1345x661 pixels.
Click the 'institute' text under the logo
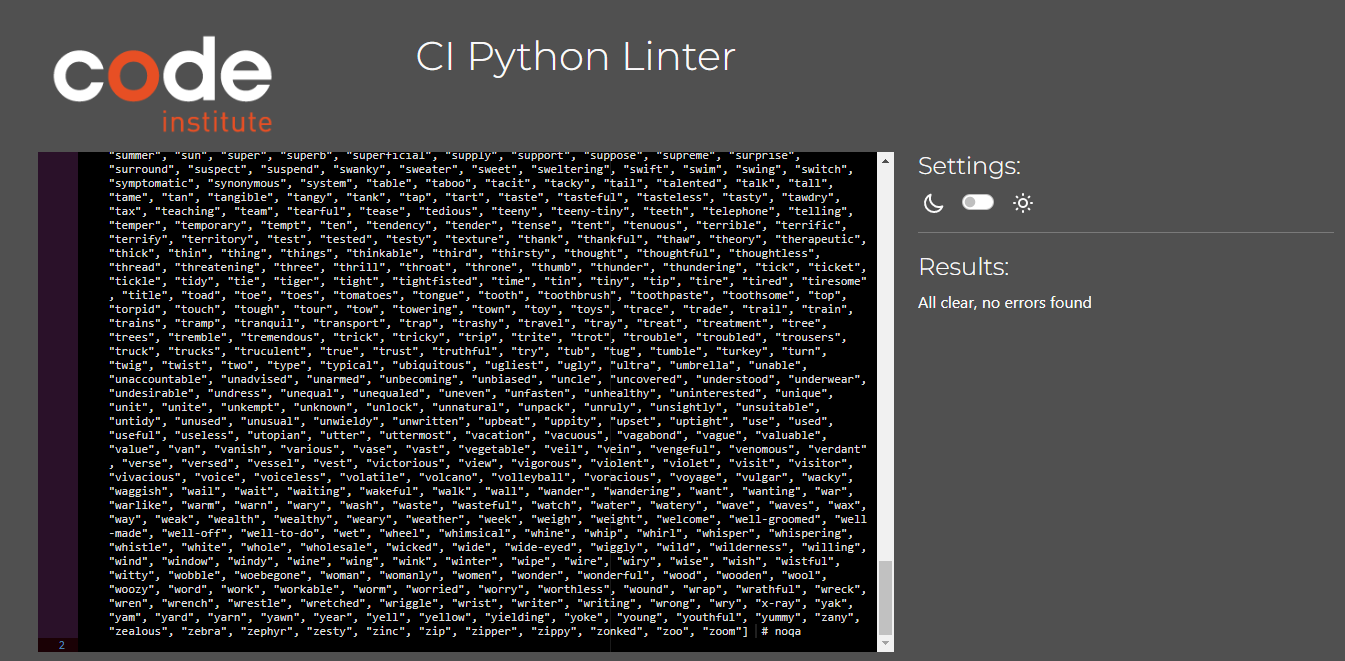(x=218, y=124)
